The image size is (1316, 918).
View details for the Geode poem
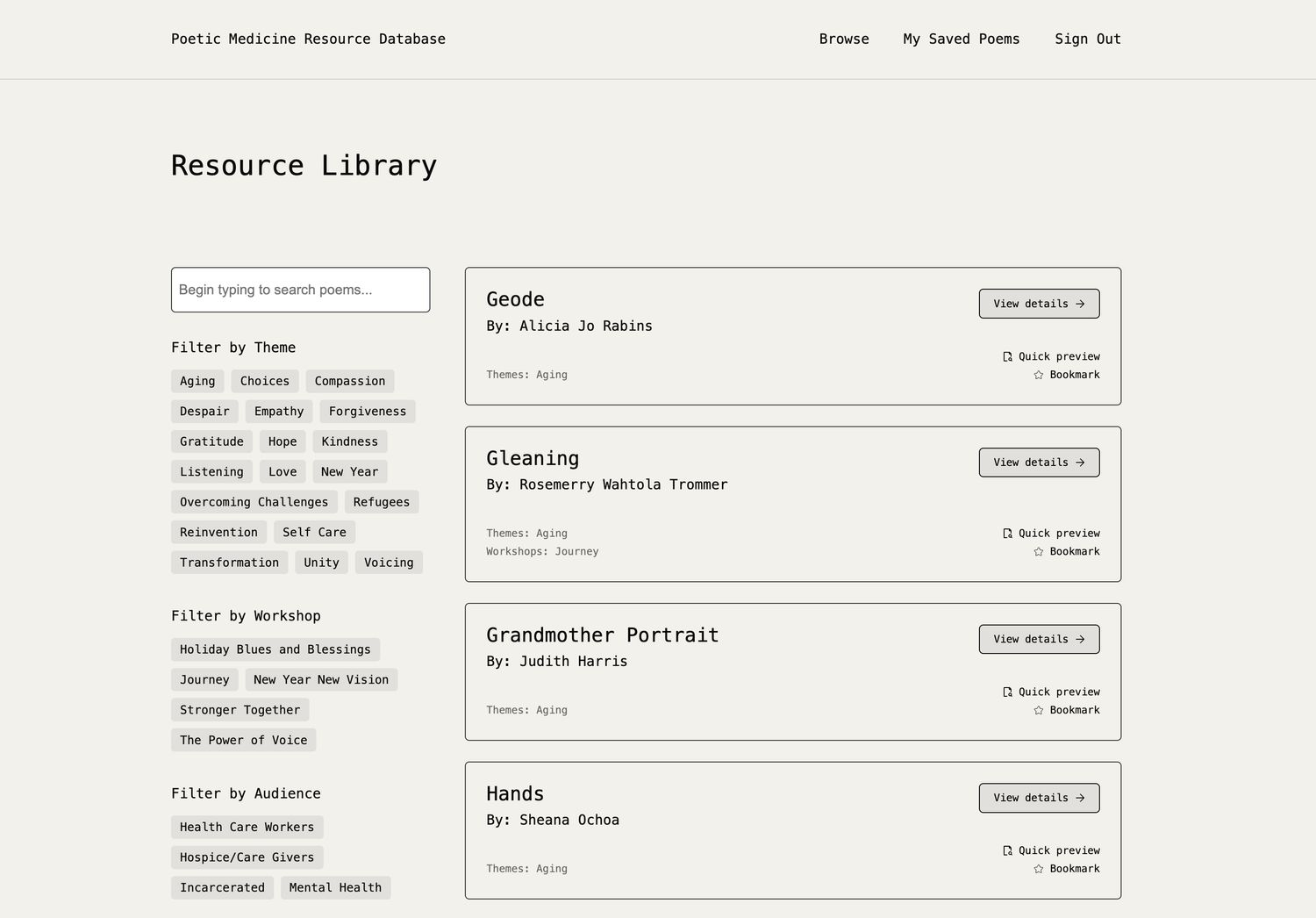click(x=1039, y=304)
